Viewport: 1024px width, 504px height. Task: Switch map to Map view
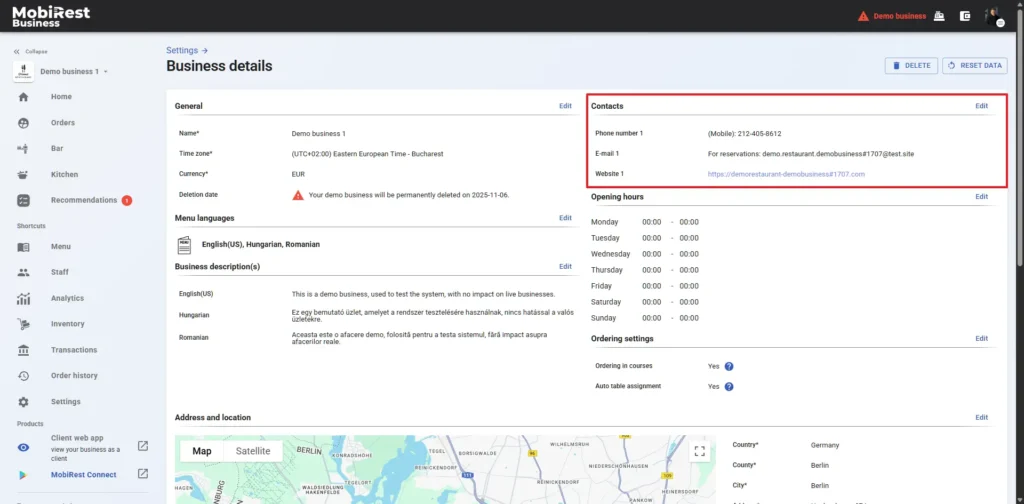(x=202, y=451)
